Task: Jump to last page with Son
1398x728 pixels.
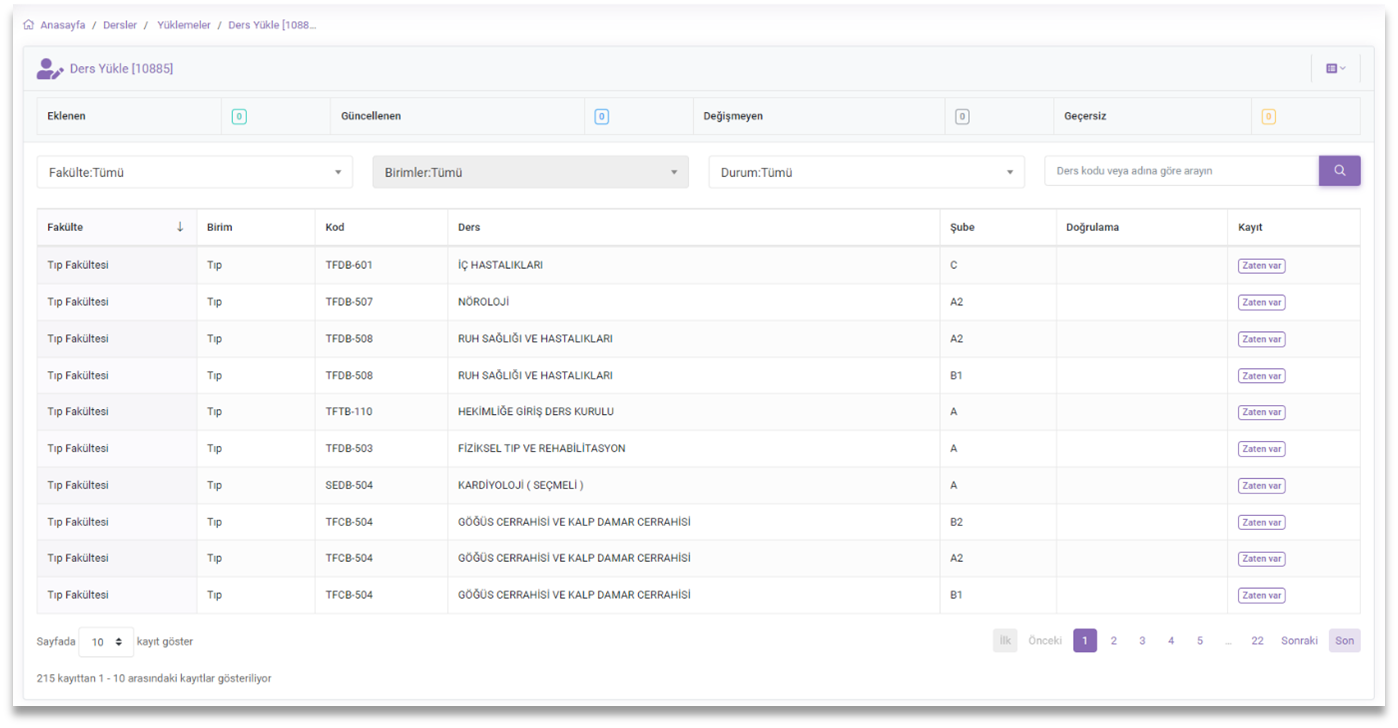Action: point(1344,641)
